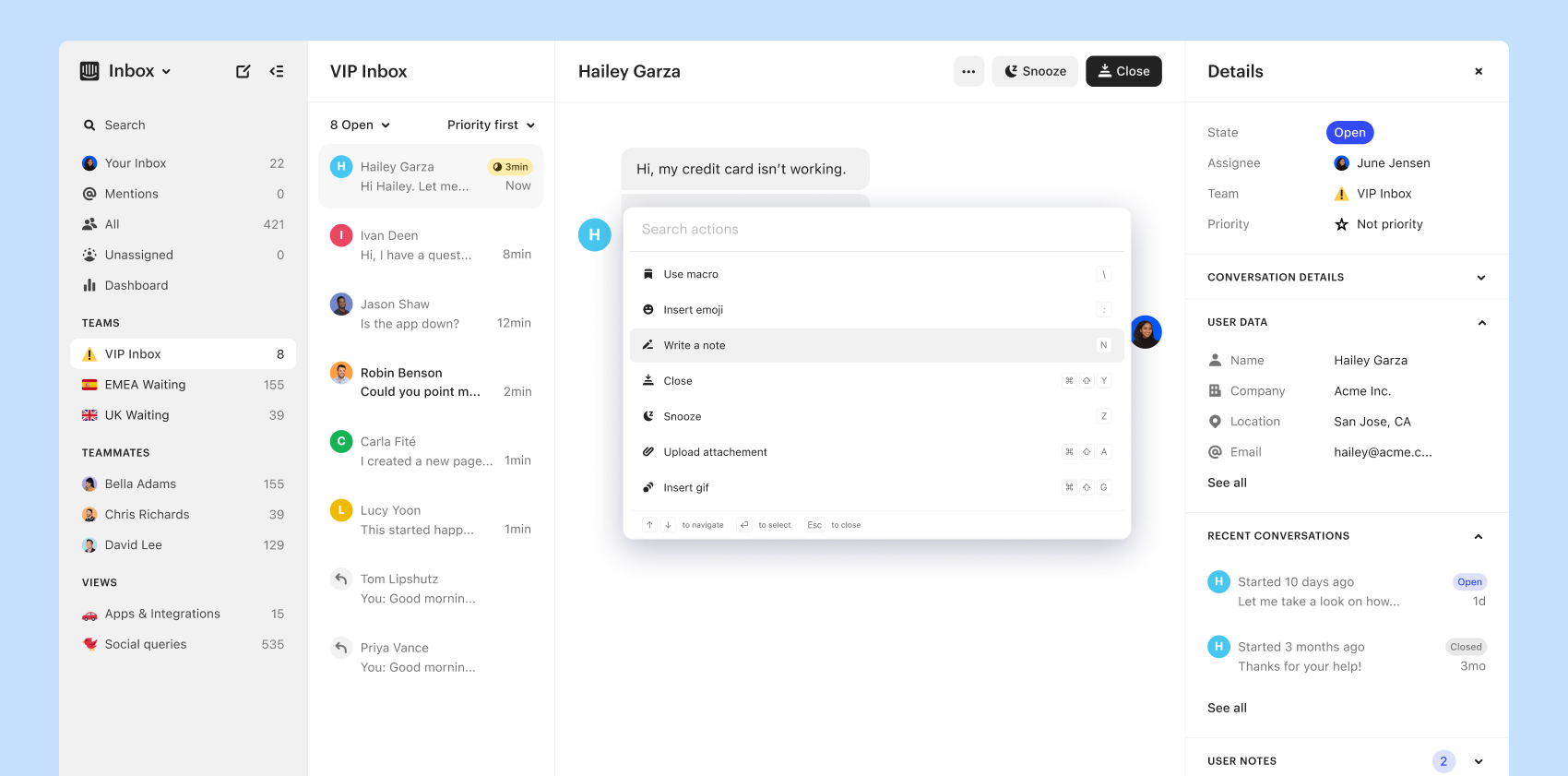The image size is (1568, 776).
Task: Type in the Search actions field
Action: pyautogui.click(x=876, y=229)
